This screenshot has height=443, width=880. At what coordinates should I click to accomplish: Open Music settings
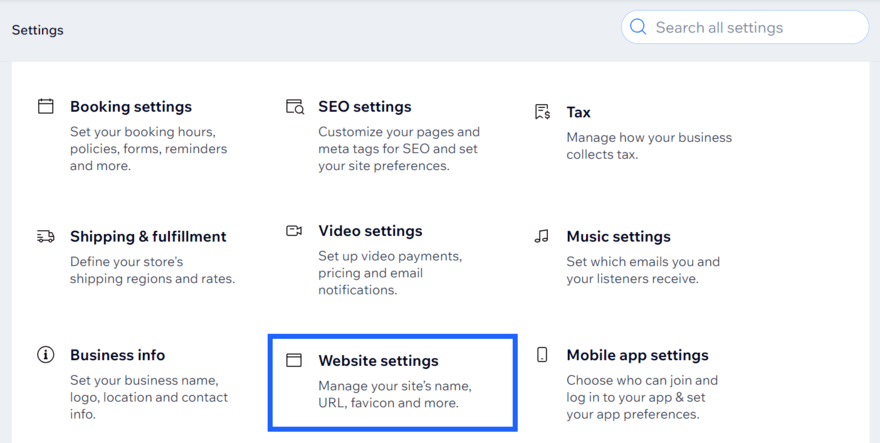618,236
